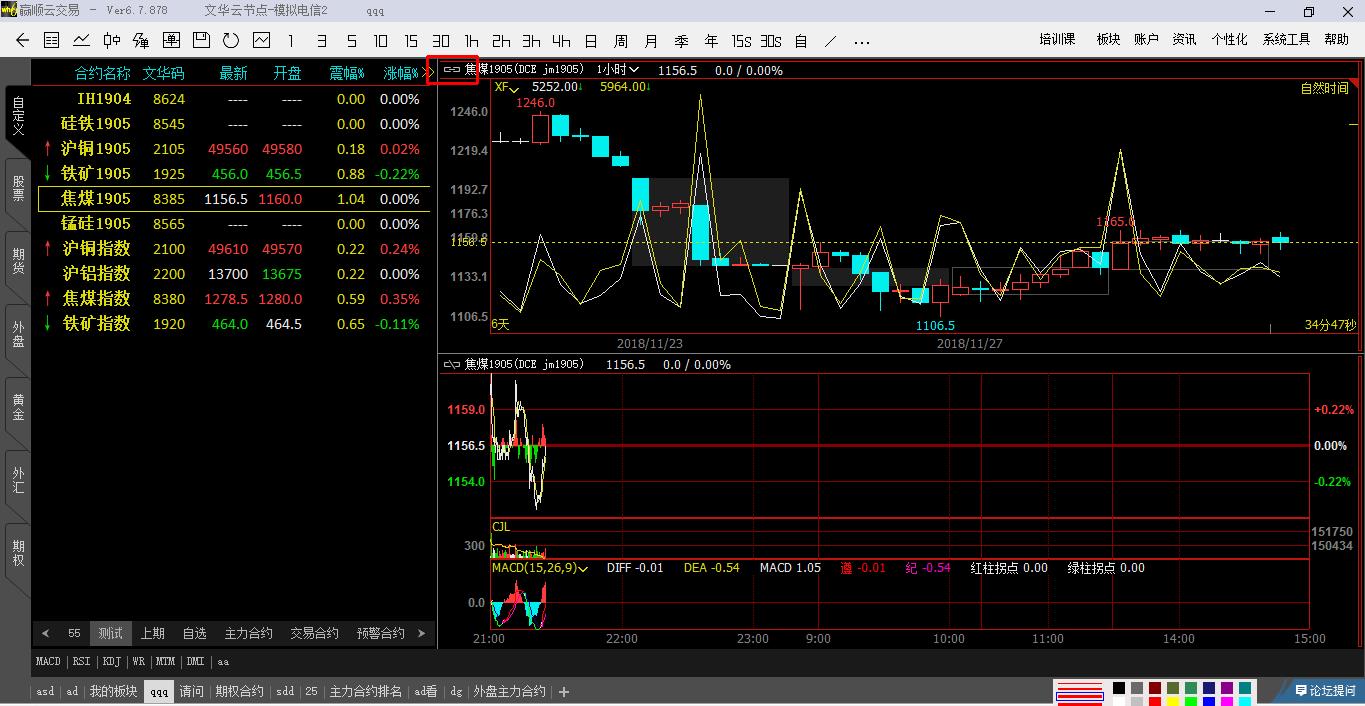Viewport: 1365px width, 706px height.
Task: Open the XF indicator dropdown
Action: 506,87
